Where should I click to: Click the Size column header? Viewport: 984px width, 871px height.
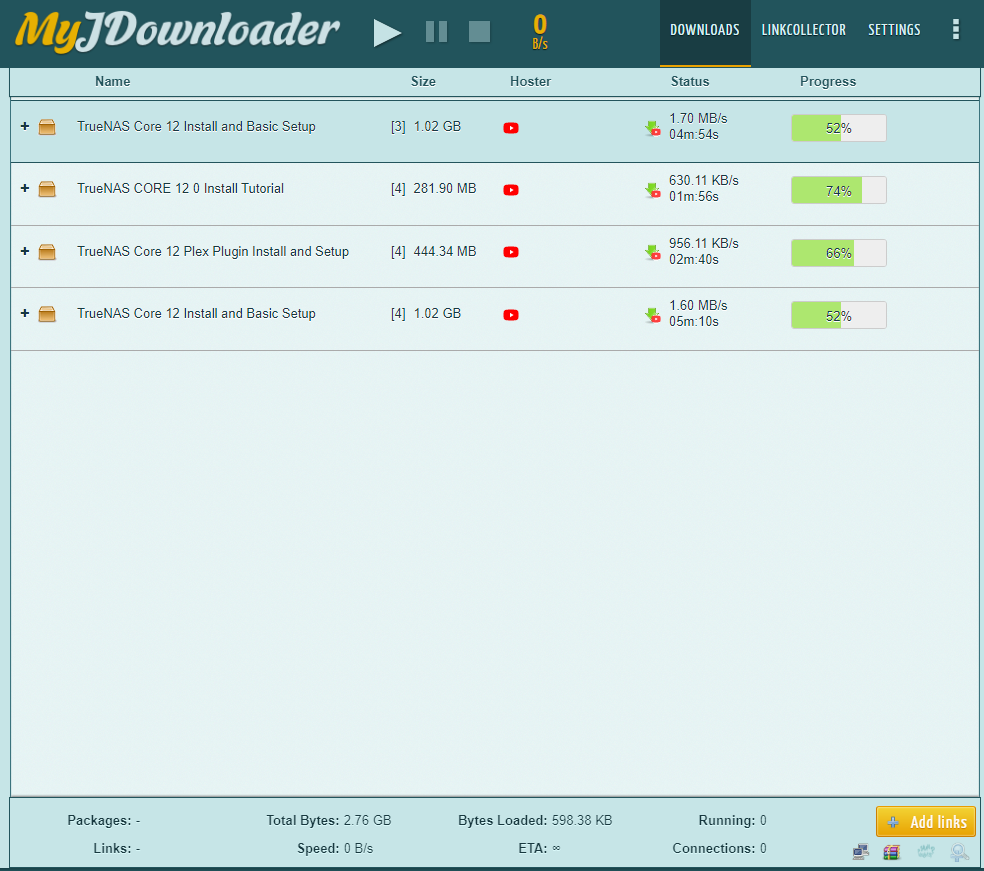(x=423, y=82)
